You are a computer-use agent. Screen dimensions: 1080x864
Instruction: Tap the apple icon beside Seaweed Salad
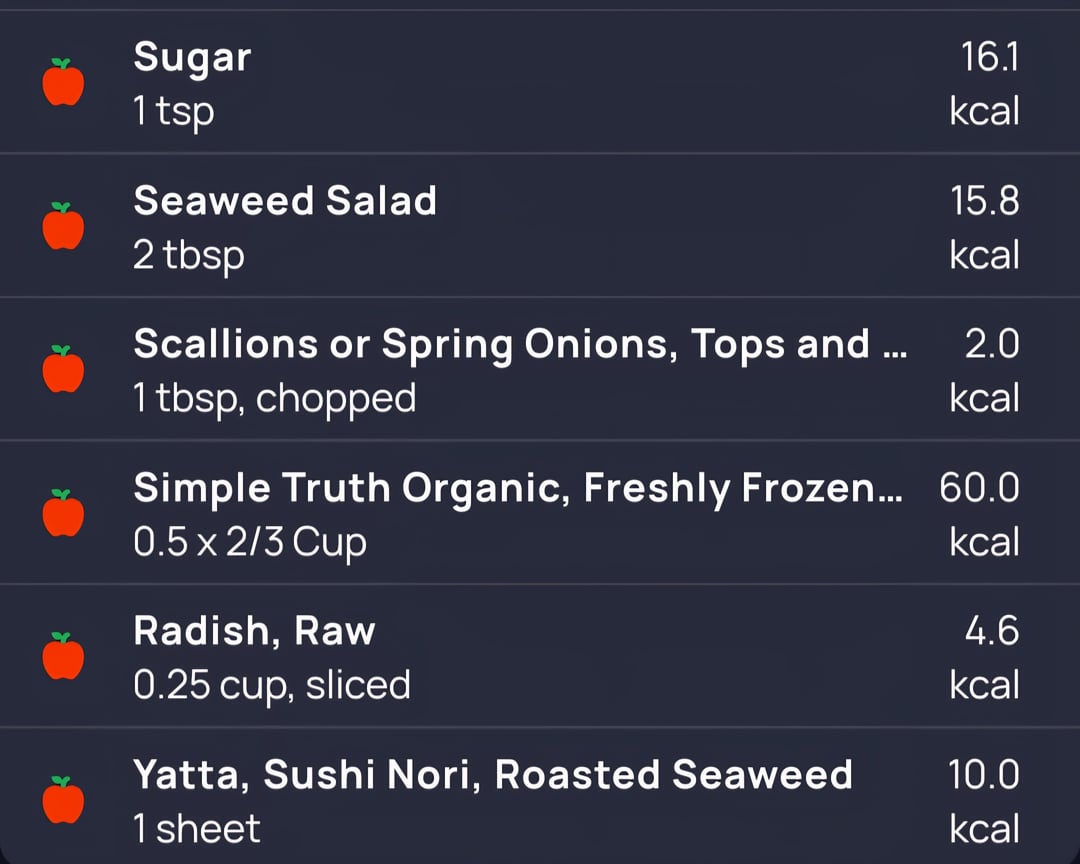(x=63, y=226)
